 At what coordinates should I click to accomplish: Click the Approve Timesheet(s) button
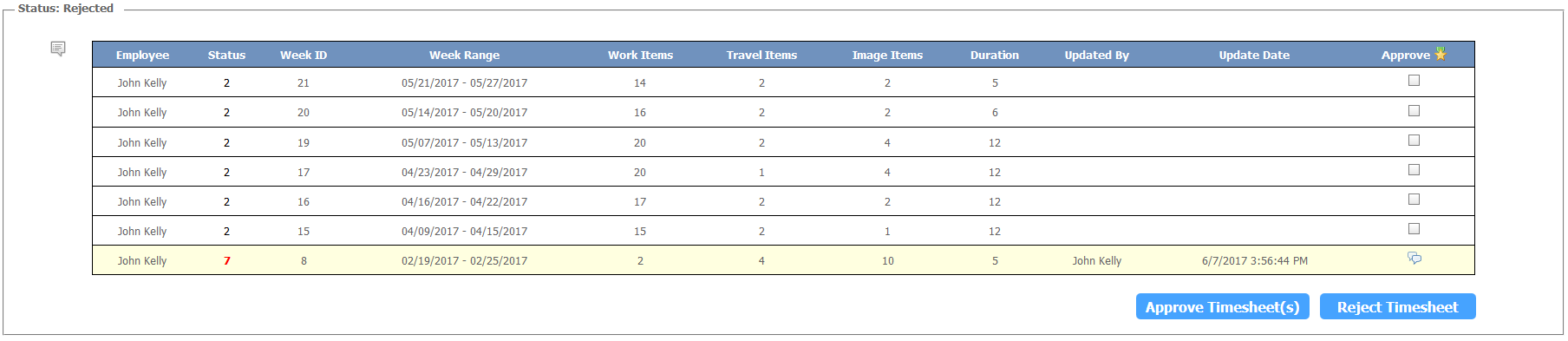[1222, 306]
